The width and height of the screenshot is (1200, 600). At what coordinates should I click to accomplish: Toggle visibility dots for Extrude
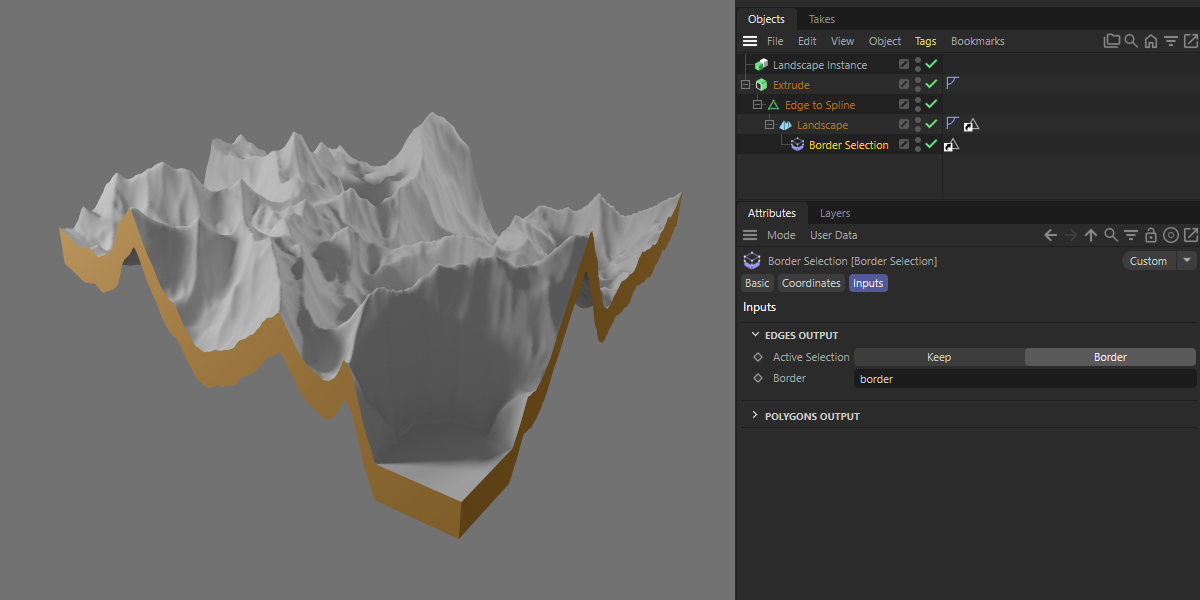coord(918,84)
